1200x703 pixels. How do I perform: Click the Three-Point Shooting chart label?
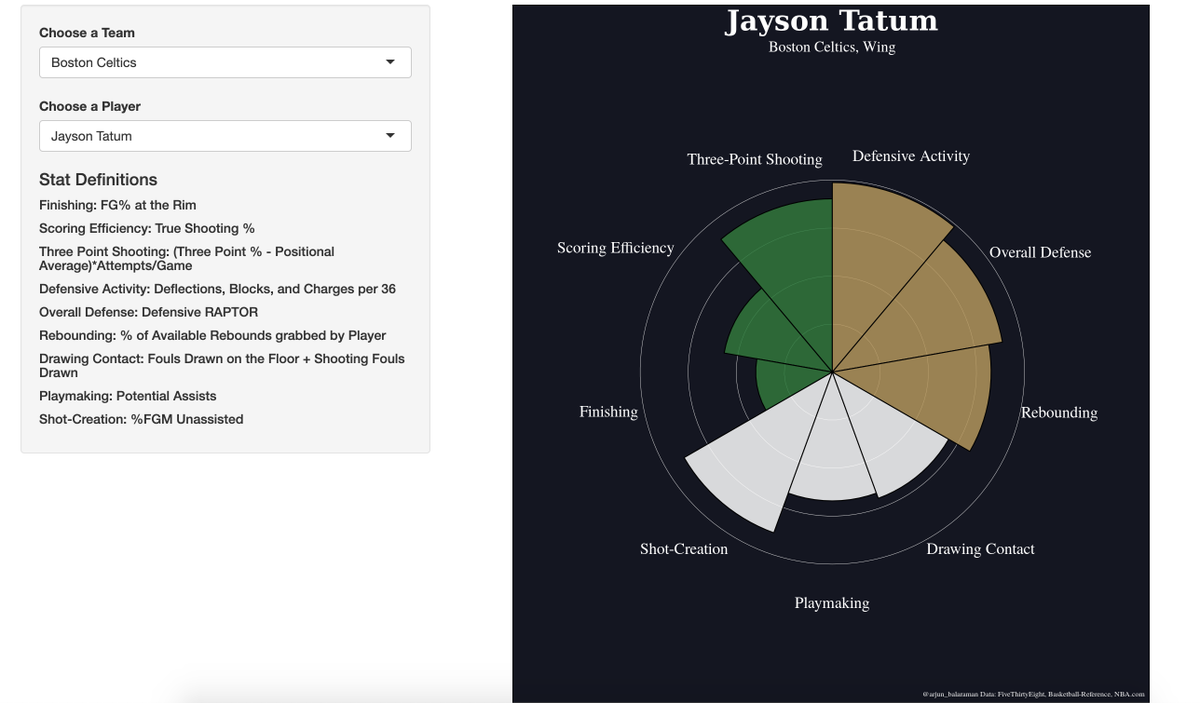pyautogui.click(x=755, y=159)
